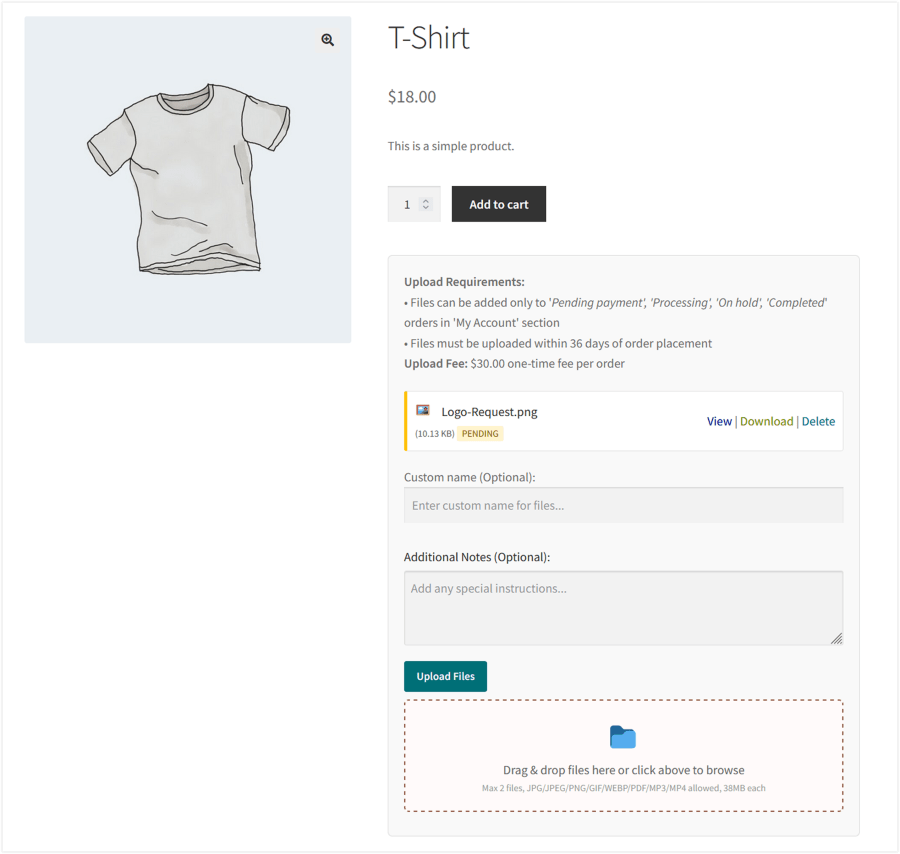This screenshot has width=900, height=854.
Task: Click the T-Shirt product title
Action: pyautogui.click(x=428, y=39)
